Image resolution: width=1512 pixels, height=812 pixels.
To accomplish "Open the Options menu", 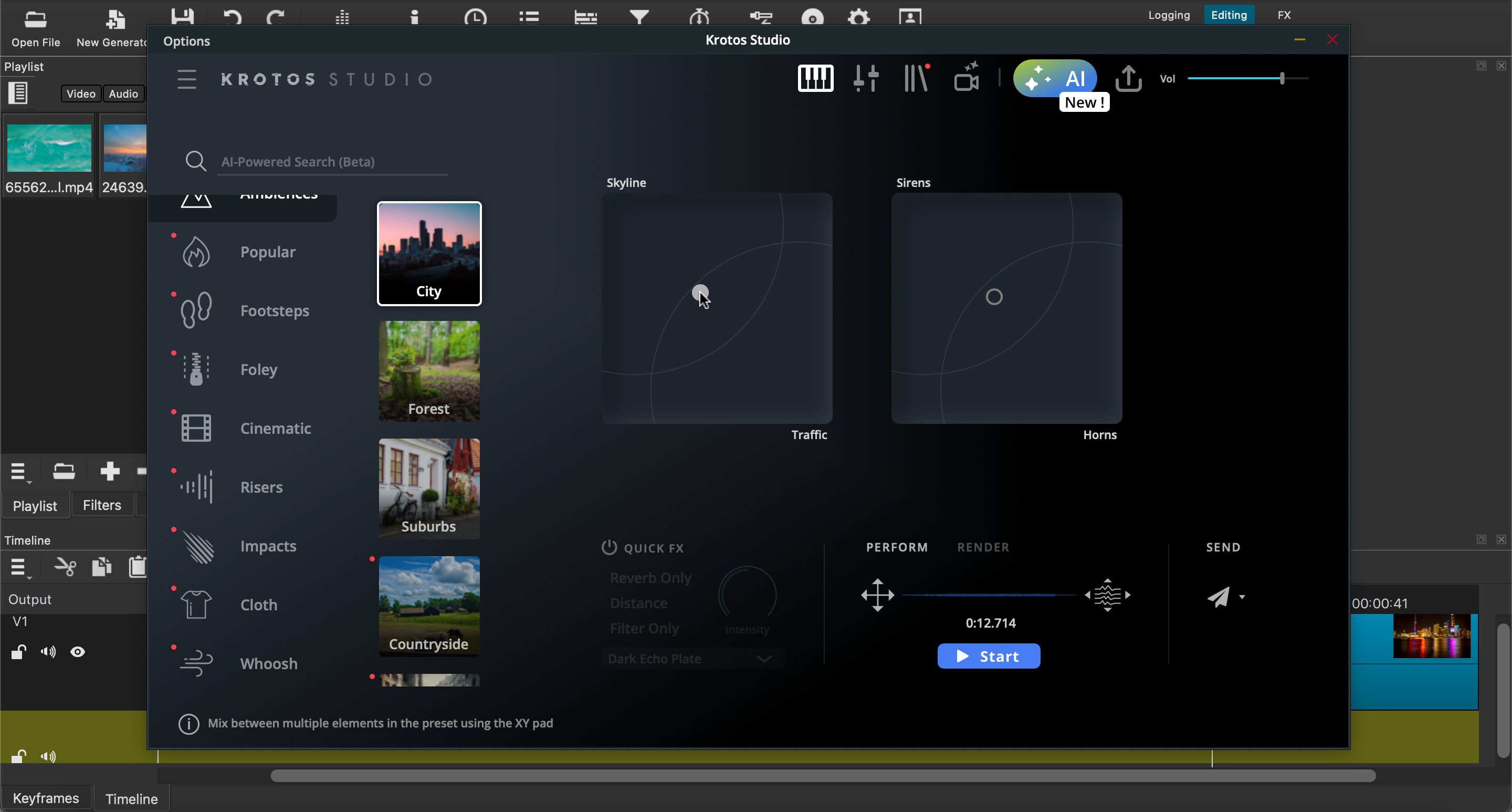I will coord(187,41).
